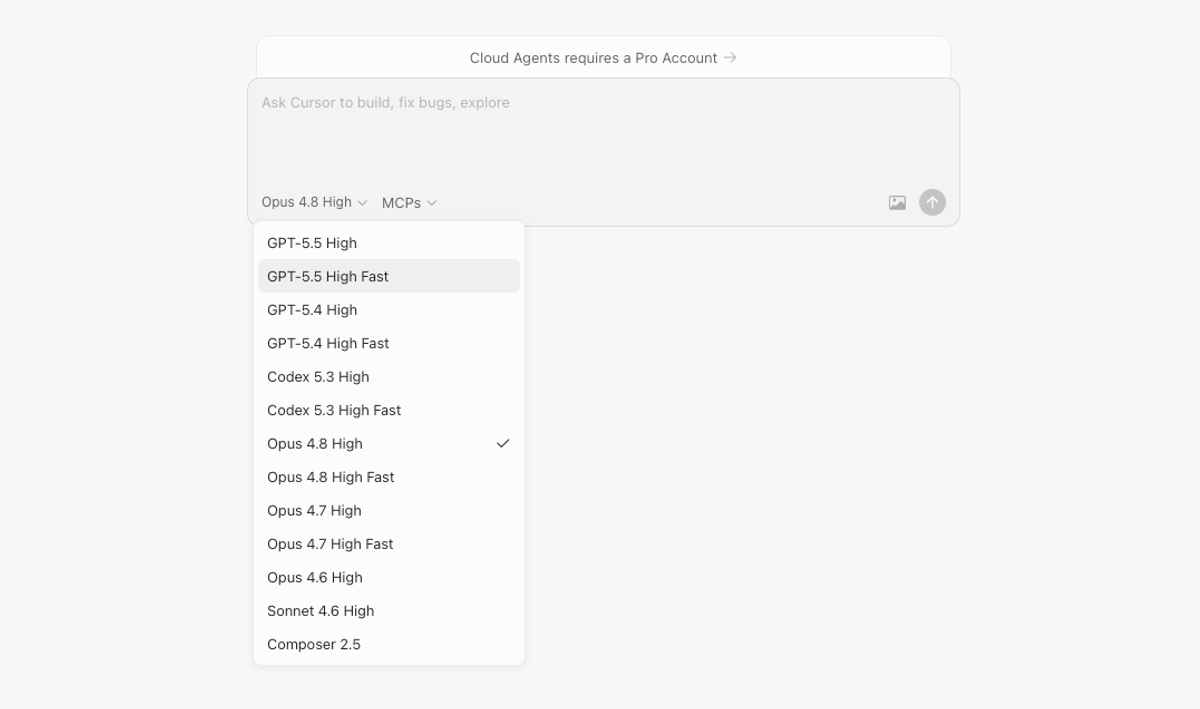Switch to Opus 4.8 High Fast
1200x709 pixels.
tap(389, 477)
